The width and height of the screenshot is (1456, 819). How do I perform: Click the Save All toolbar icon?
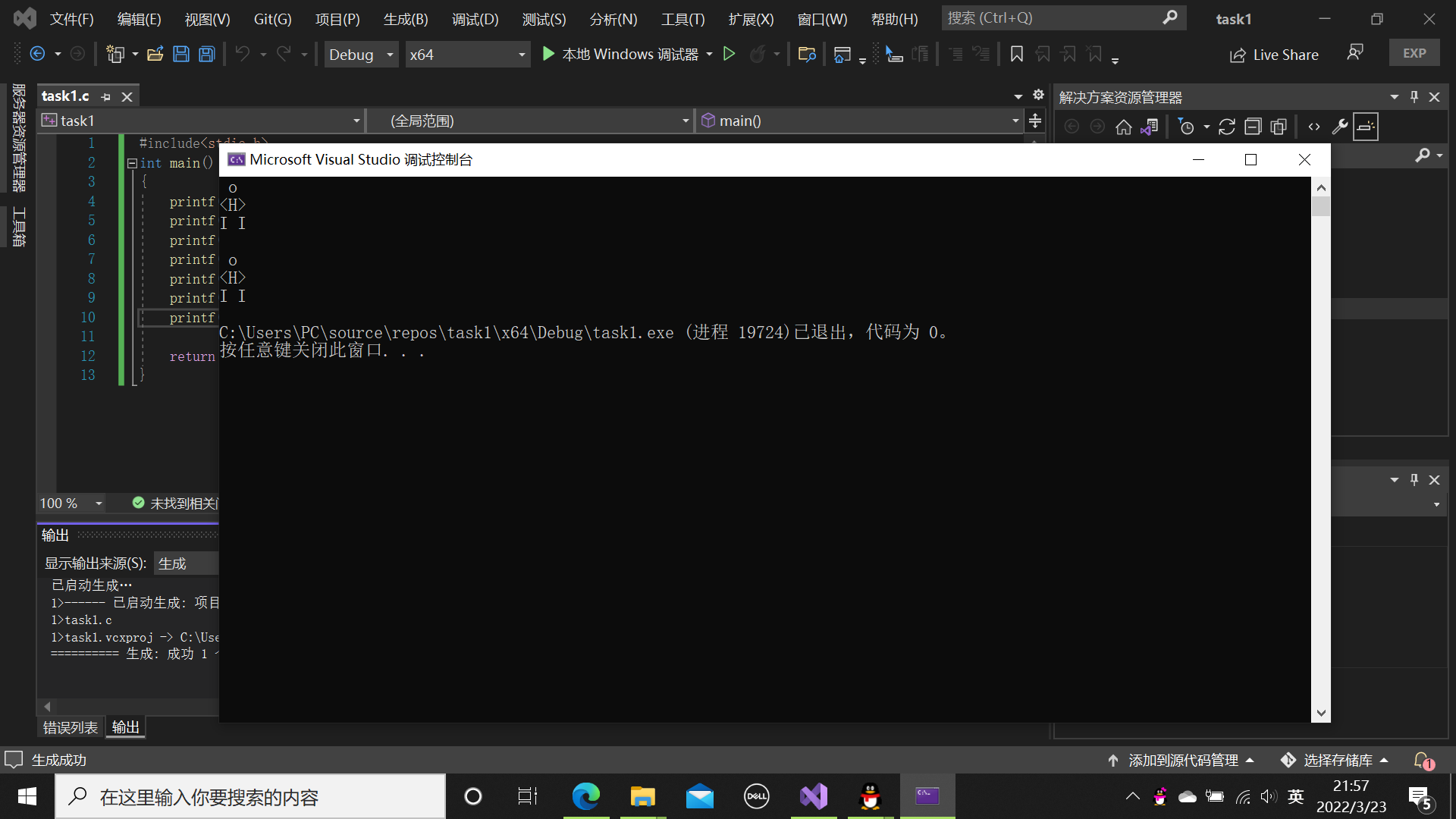coord(206,54)
